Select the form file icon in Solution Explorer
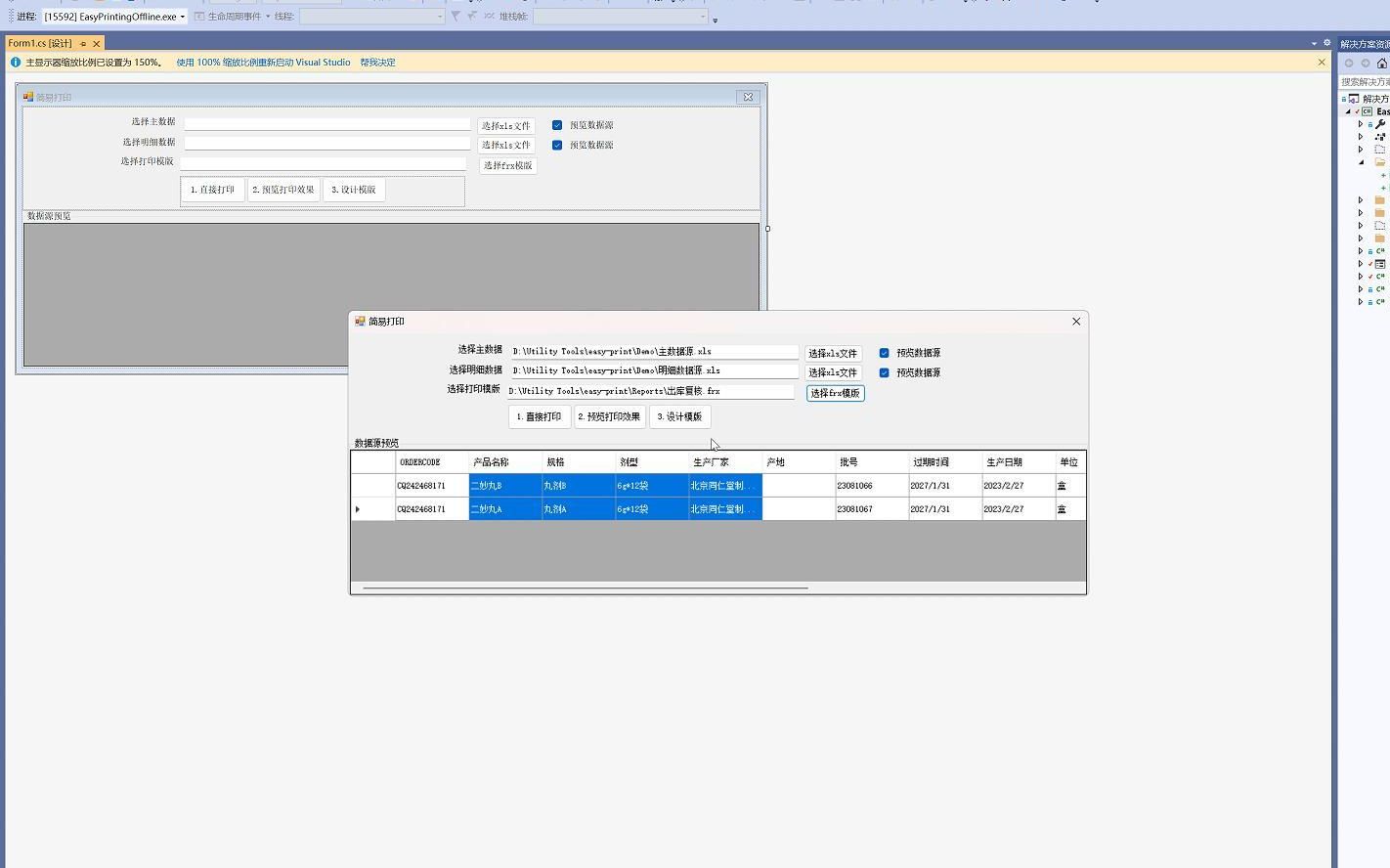1390x868 pixels. point(1380,264)
